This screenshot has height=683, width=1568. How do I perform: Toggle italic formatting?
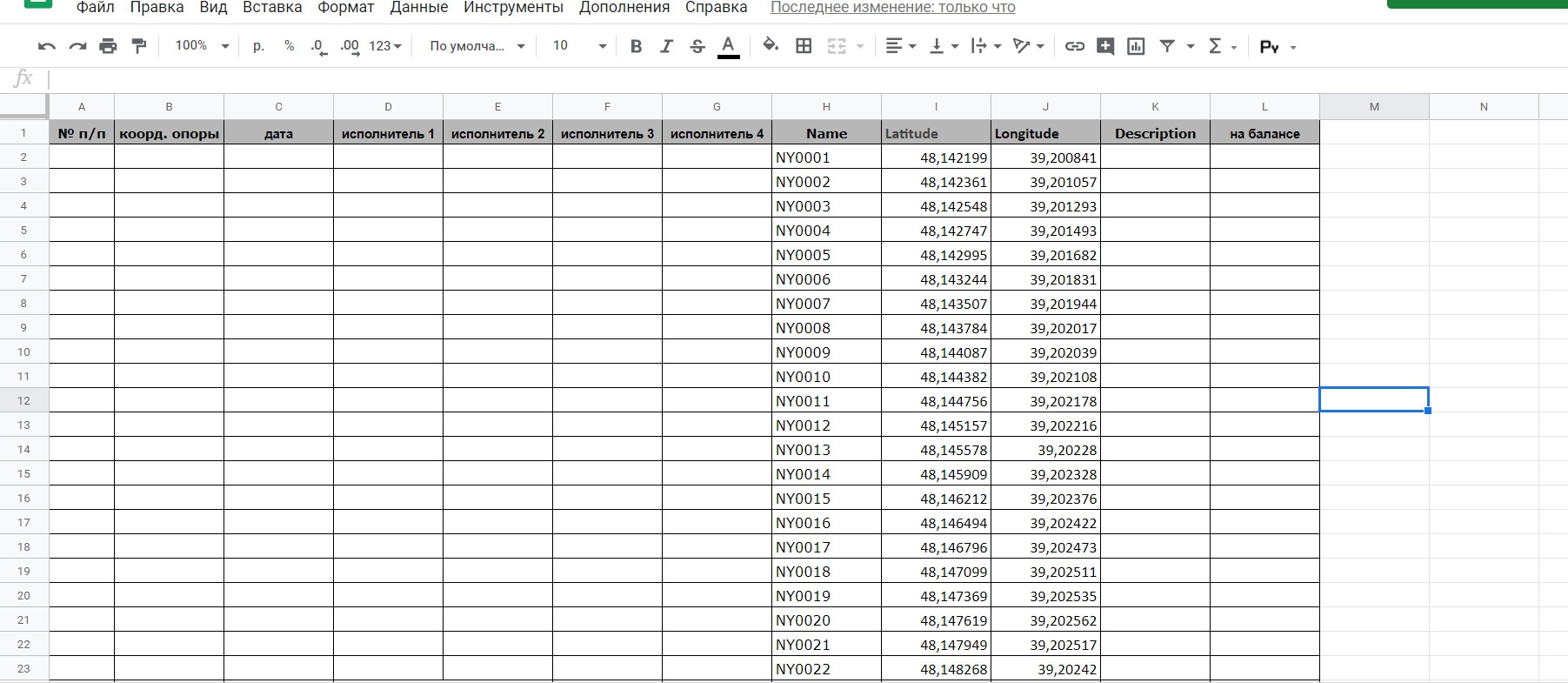[x=666, y=46]
